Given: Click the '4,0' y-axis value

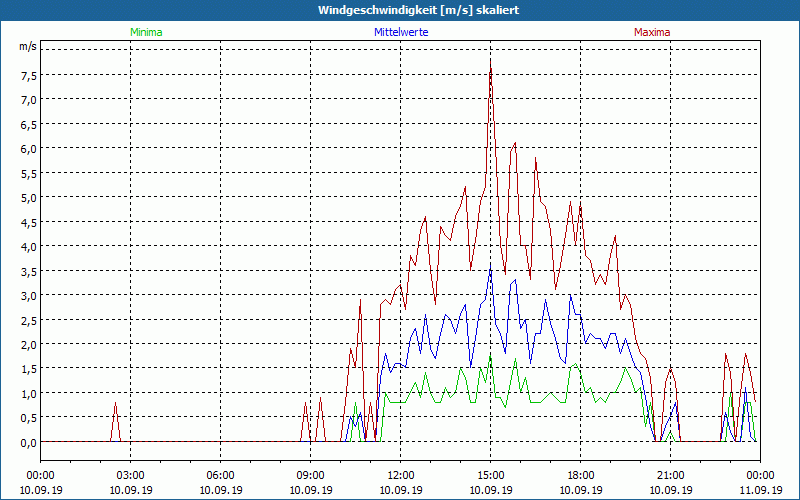Looking at the screenshot, I should pyautogui.click(x=29, y=247).
